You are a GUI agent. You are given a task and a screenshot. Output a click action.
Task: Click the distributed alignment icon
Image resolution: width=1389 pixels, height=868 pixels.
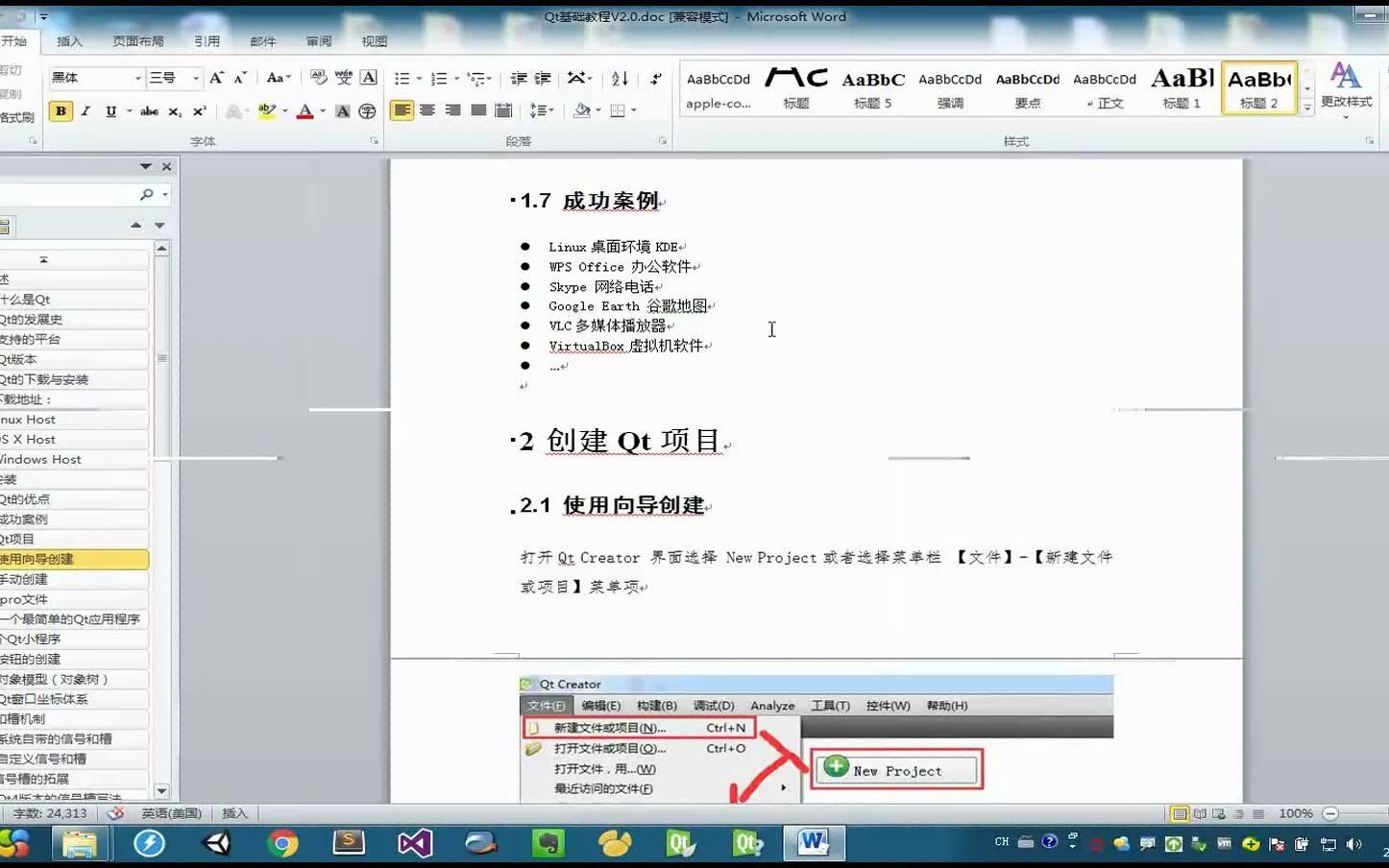pos(502,110)
